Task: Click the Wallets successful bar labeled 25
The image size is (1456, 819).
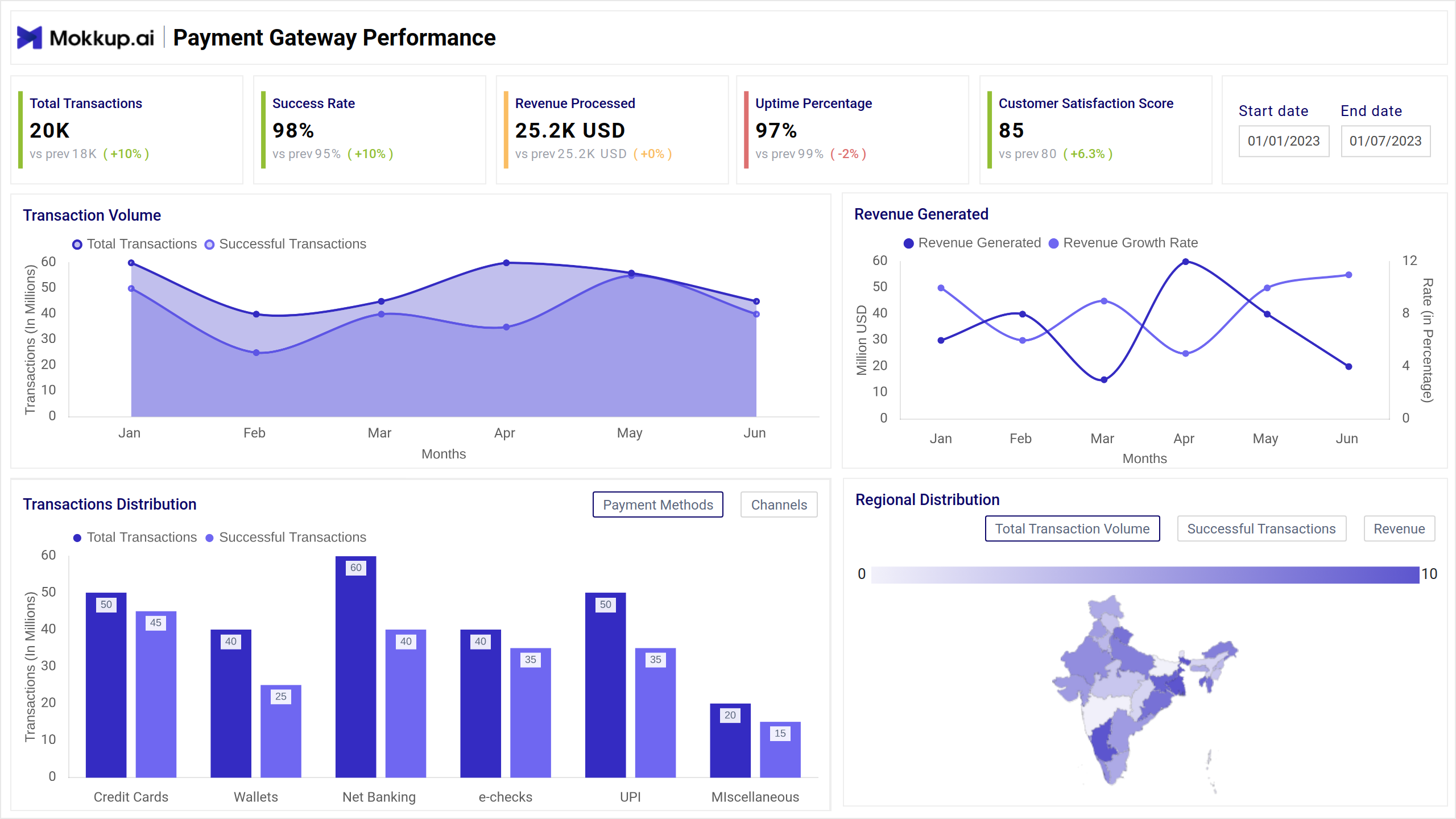Action: click(x=281, y=731)
